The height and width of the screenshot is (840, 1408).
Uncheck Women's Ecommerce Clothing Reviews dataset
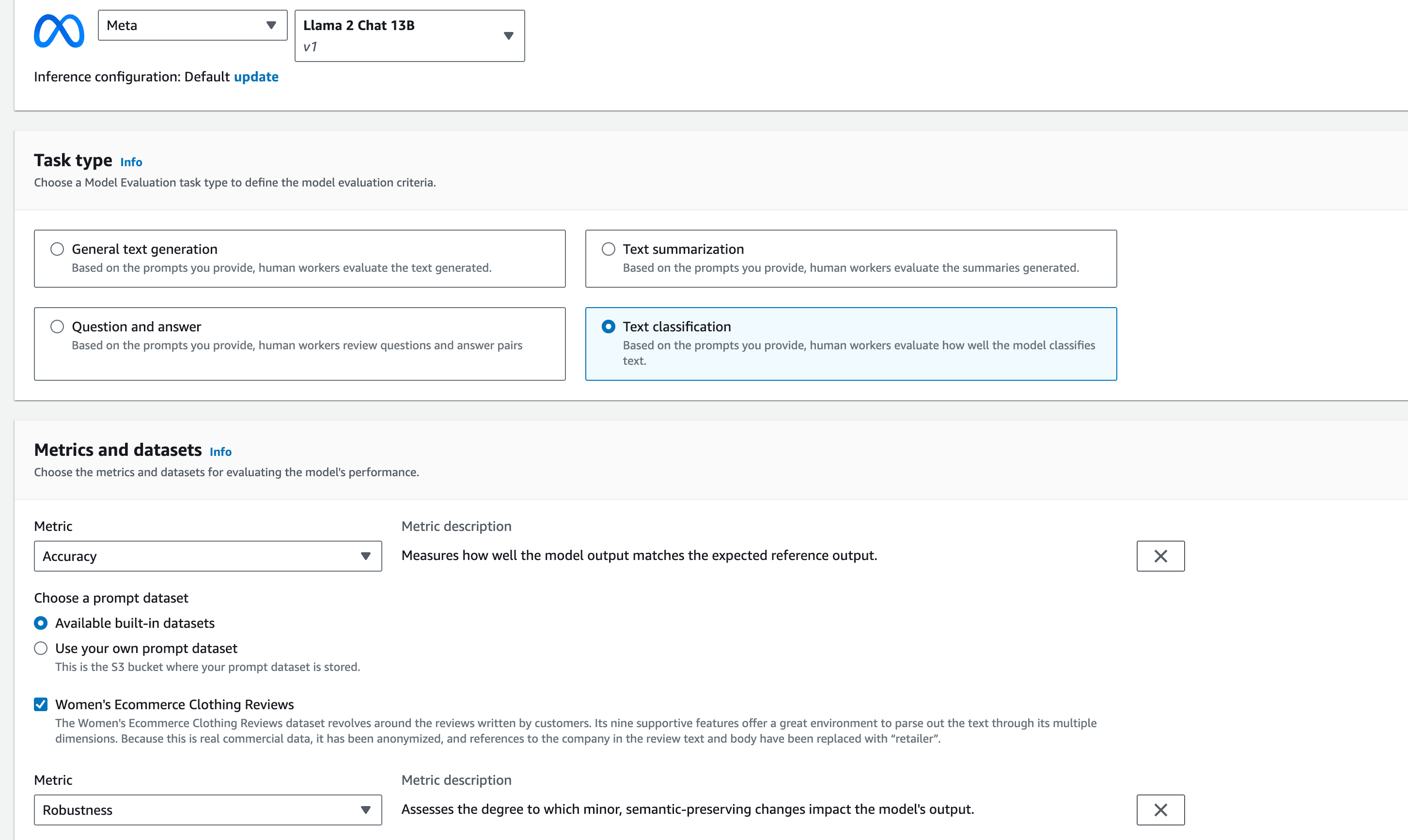click(x=41, y=704)
